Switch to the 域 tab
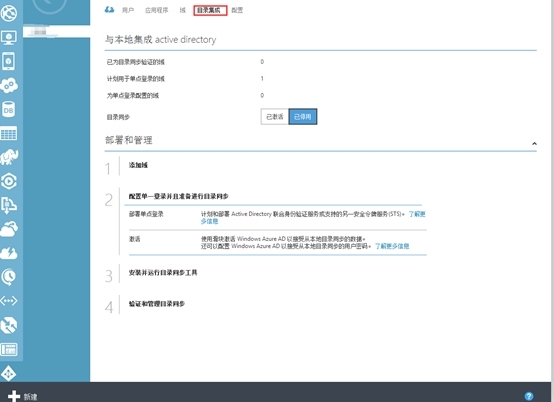554x402 pixels. pyautogui.click(x=182, y=10)
